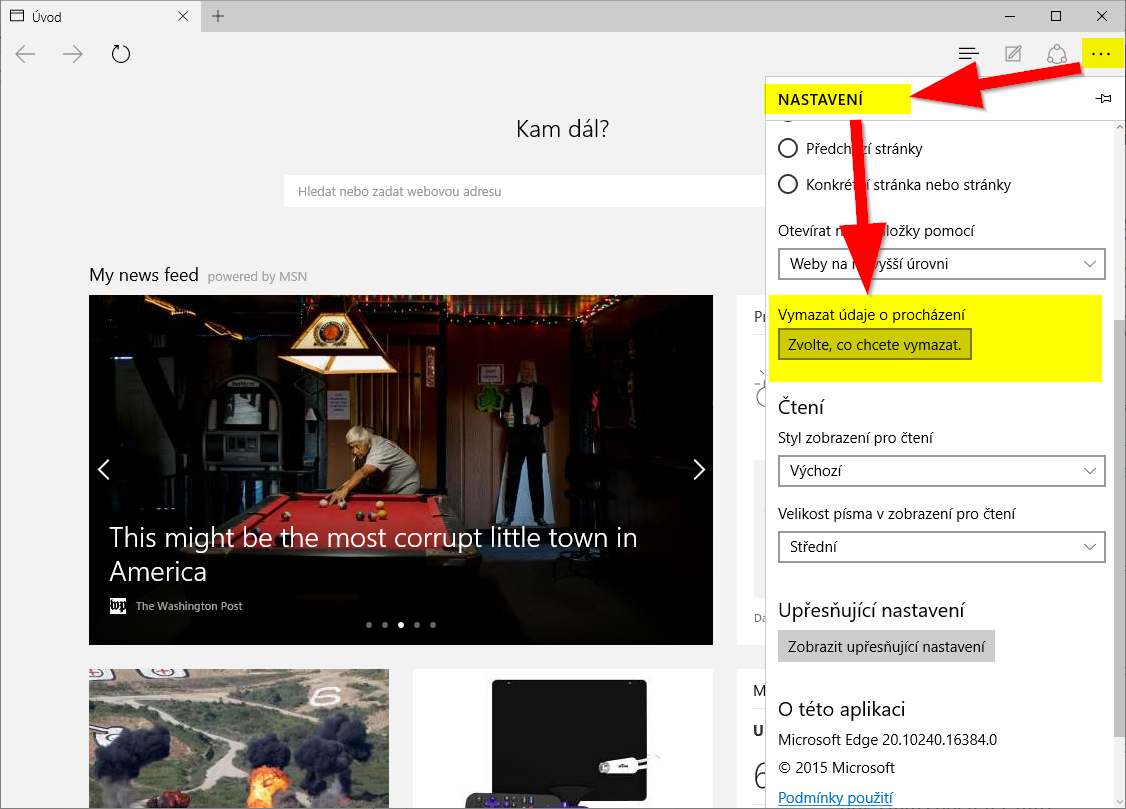Open the Podmínky použití link
The height and width of the screenshot is (809, 1126).
(x=835, y=798)
